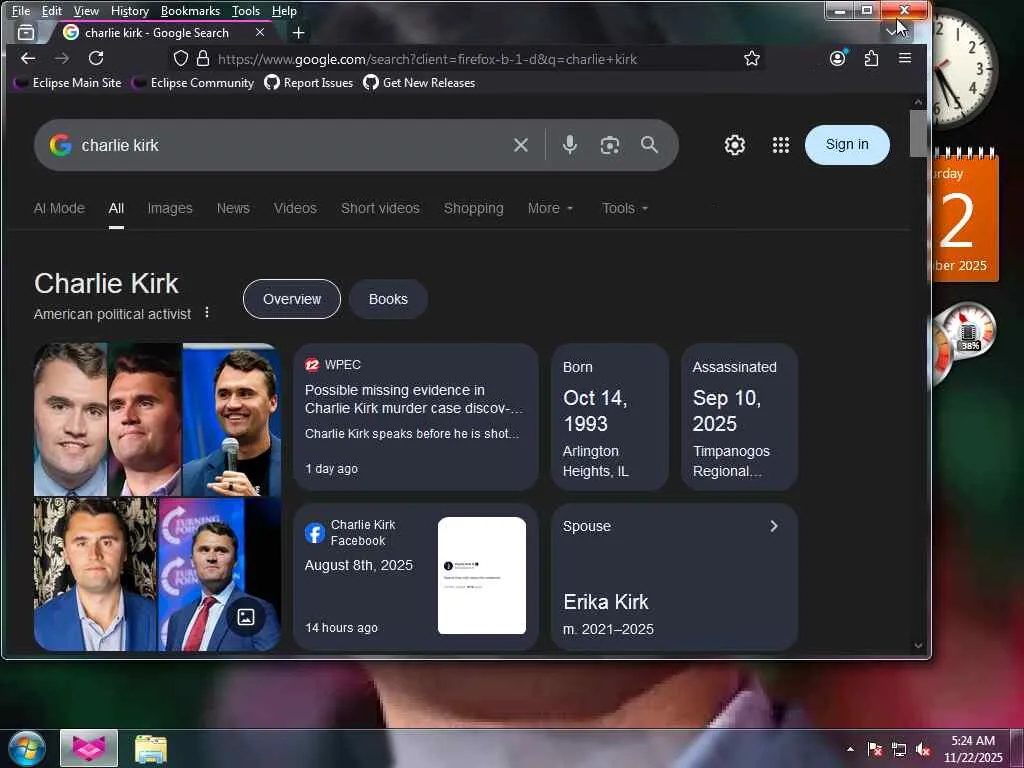
Task: Open Eclipse Main Site bookmark
Action: 68,83
